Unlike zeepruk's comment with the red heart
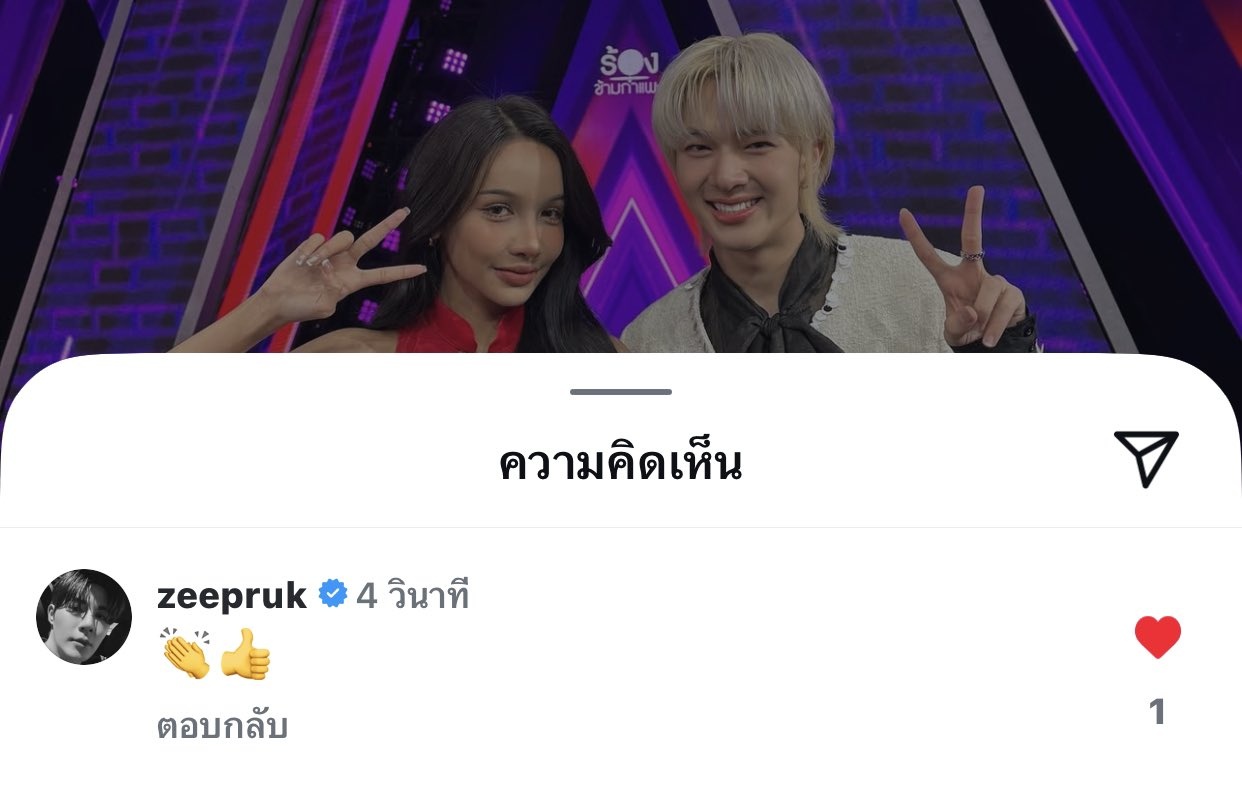The height and width of the screenshot is (797, 1242). click(x=1158, y=637)
